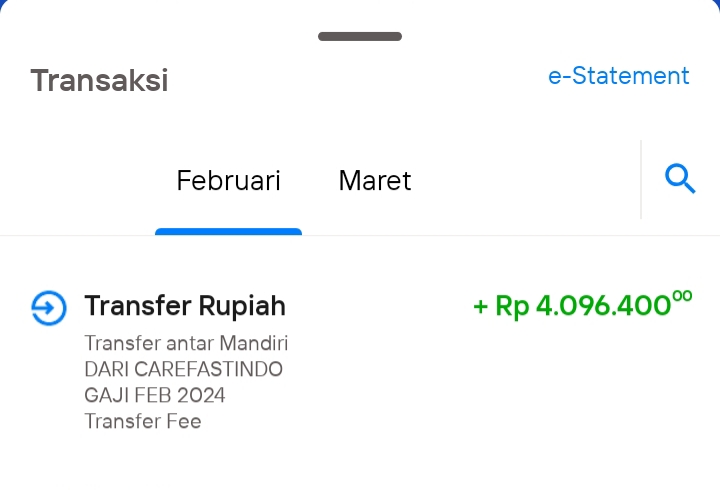Open the e-Statement link
This screenshot has width=720, height=490.
pos(619,76)
